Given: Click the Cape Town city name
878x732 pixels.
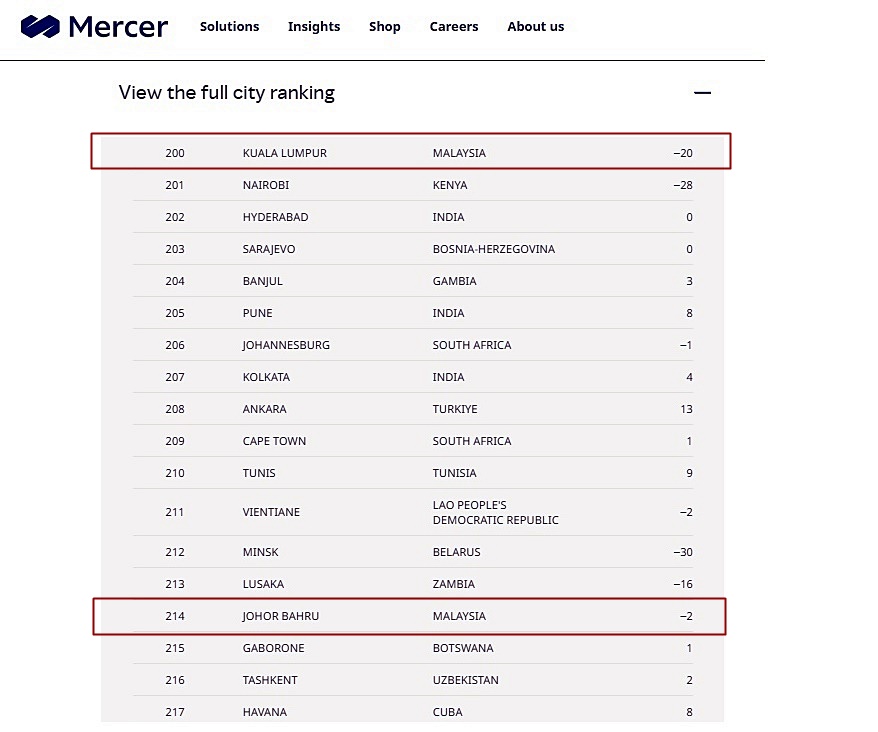Looking at the screenshot, I should pyautogui.click(x=274, y=441).
